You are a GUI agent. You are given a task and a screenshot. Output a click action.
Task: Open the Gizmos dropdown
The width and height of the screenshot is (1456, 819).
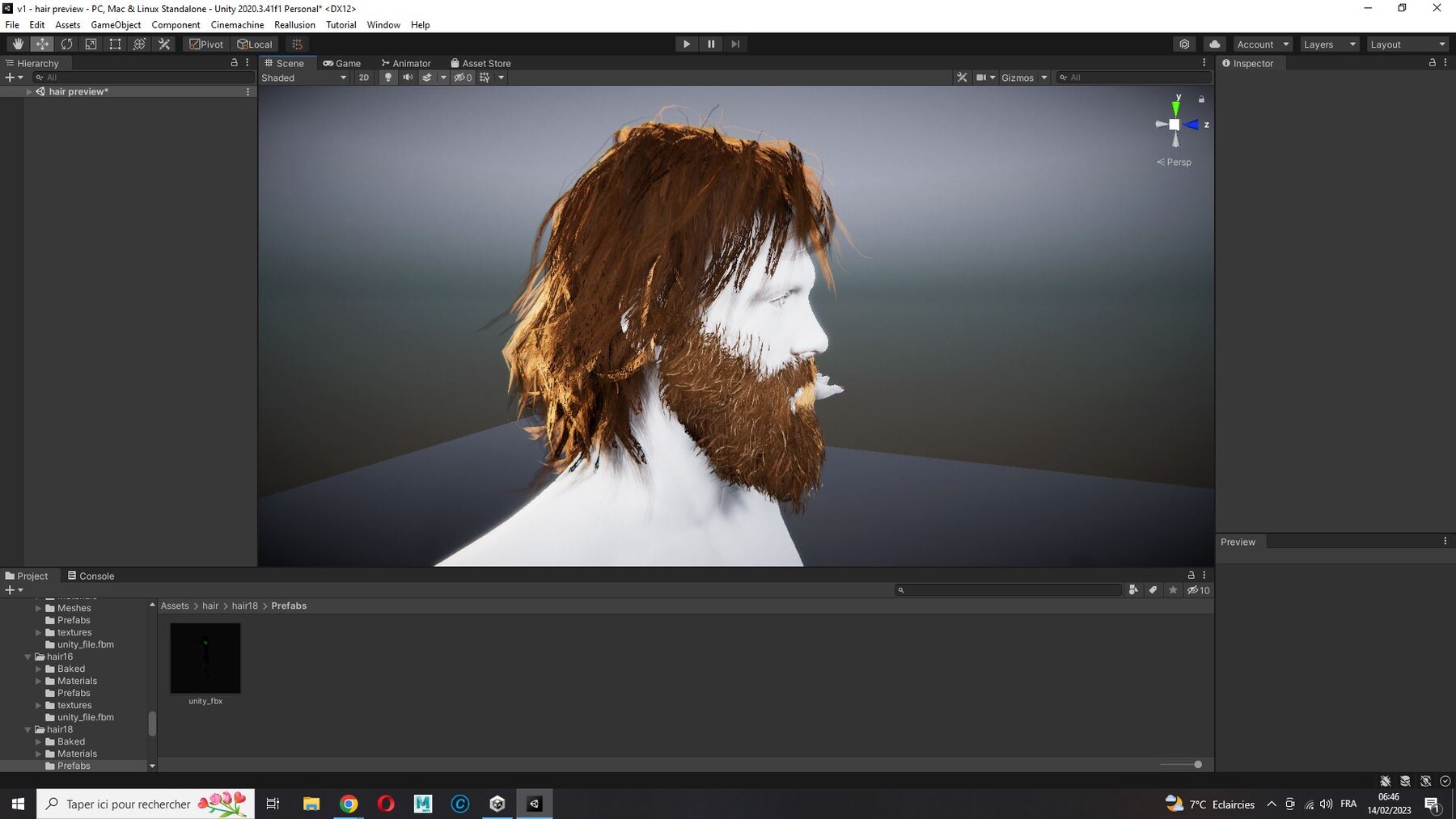tap(1024, 78)
